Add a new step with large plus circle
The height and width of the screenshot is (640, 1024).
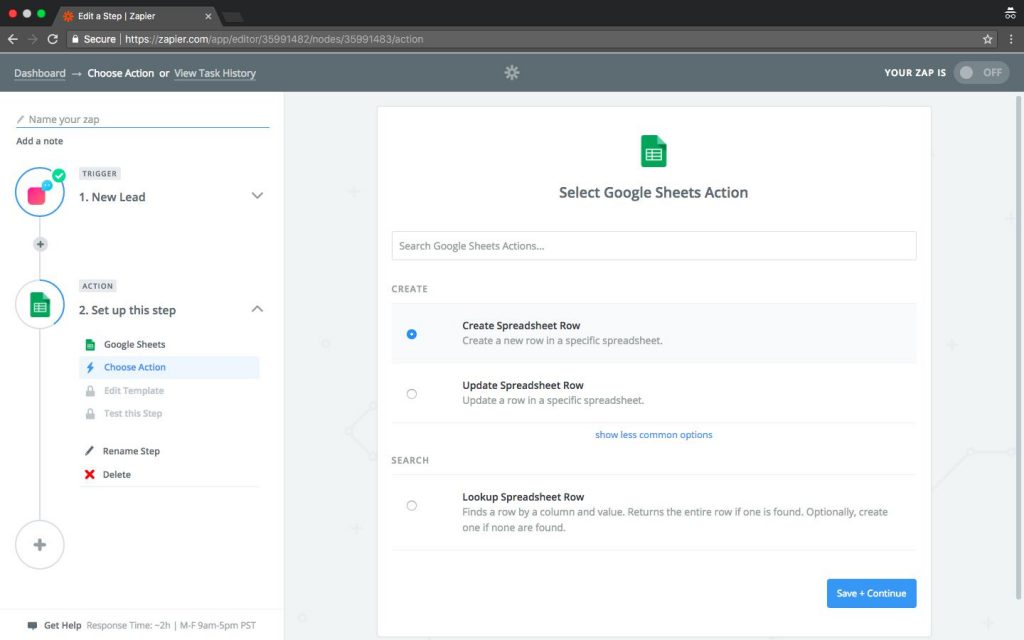click(40, 545)
